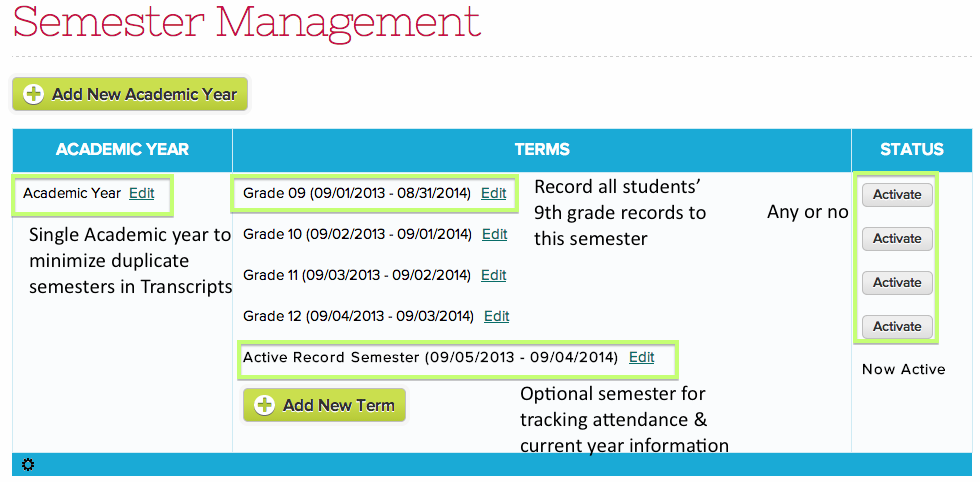The image size is (980, 482).
Task: Click the Add New Term button
Action: 324,405
